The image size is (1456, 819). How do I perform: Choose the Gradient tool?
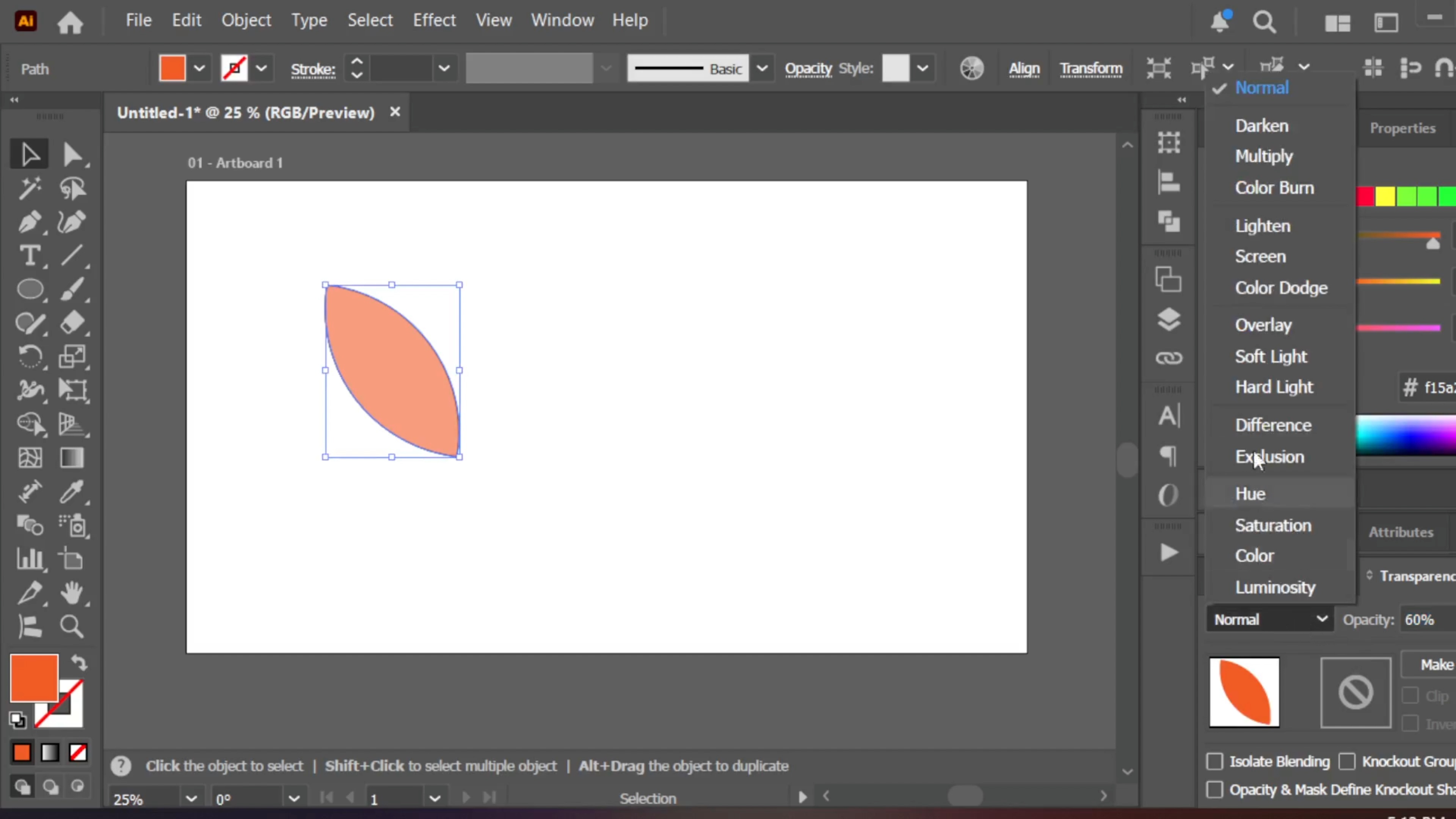tap(72, 458)
